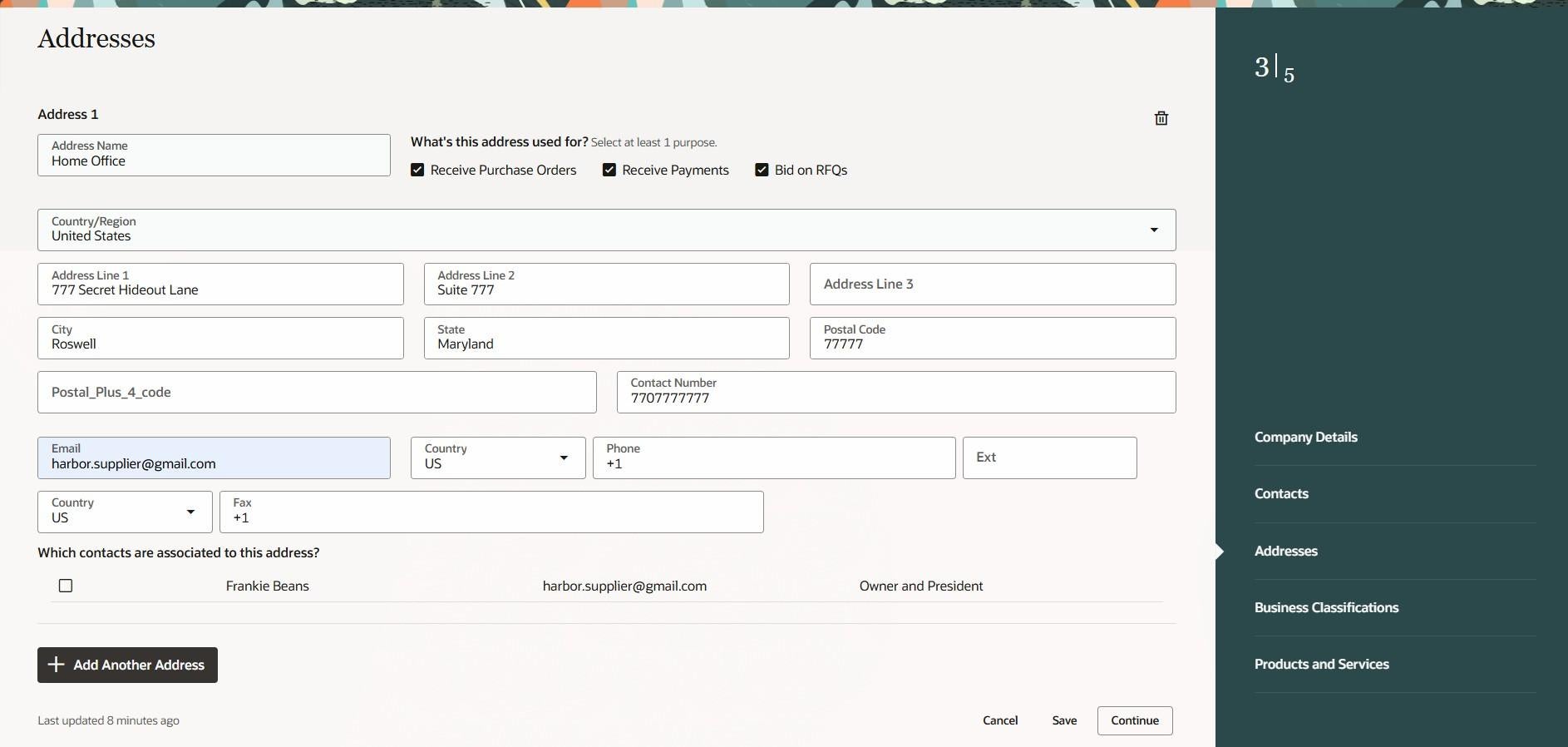Check the Frankie Beans contact checkbox

point(66,586)
